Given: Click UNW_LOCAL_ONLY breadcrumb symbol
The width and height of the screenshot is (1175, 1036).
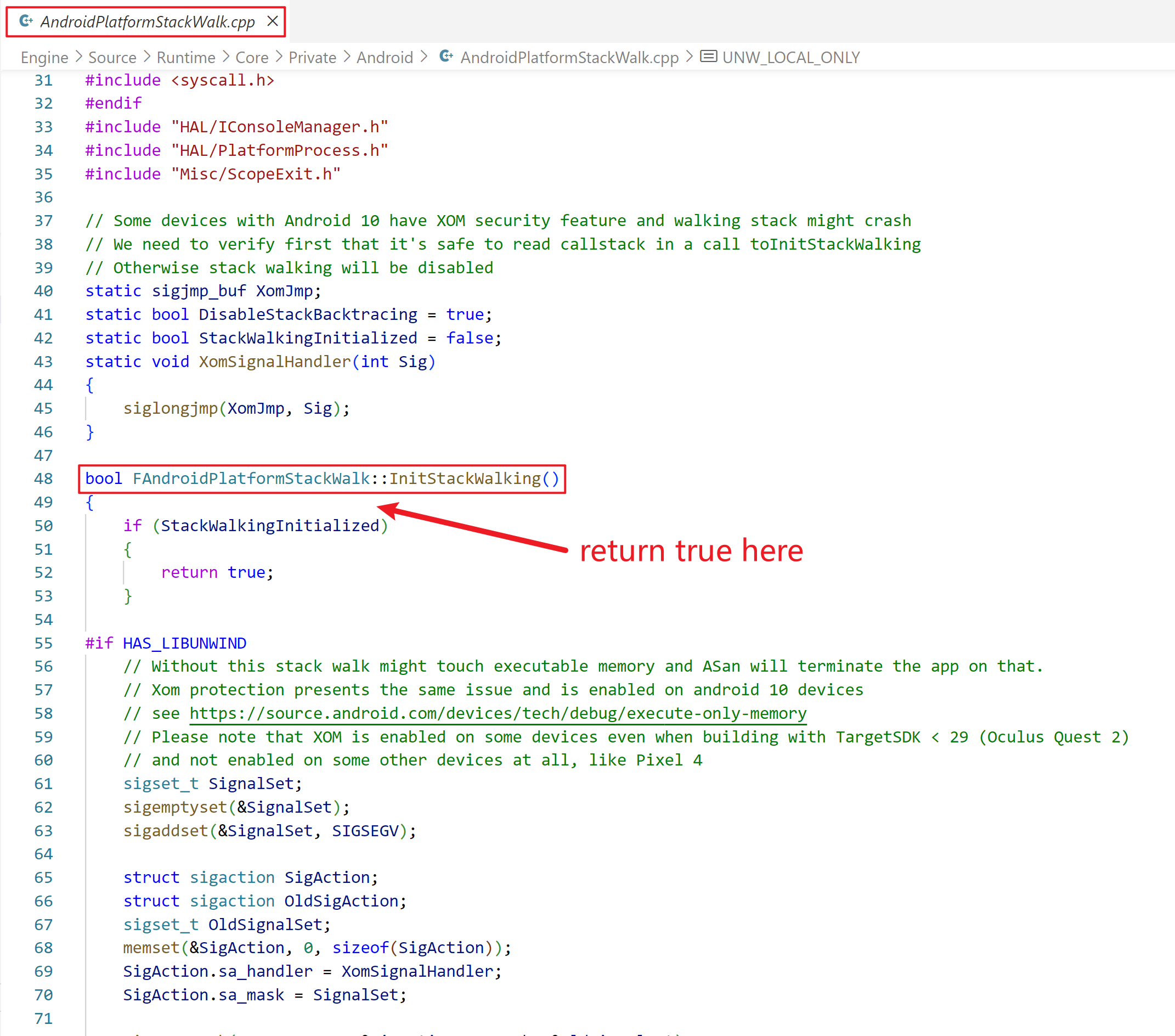Looking at the screenshot, I should (790, 58).
